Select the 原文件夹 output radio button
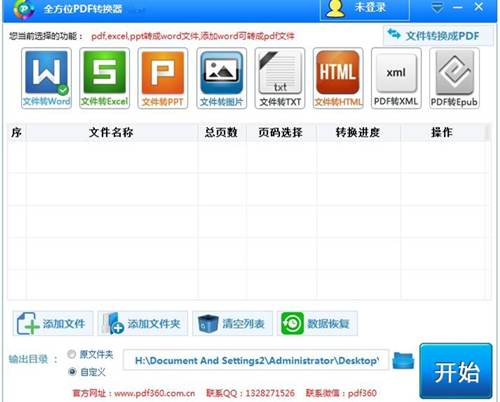The width and height of the screenshot is (500, 402). pyautogui.click(x=72, y=354)
